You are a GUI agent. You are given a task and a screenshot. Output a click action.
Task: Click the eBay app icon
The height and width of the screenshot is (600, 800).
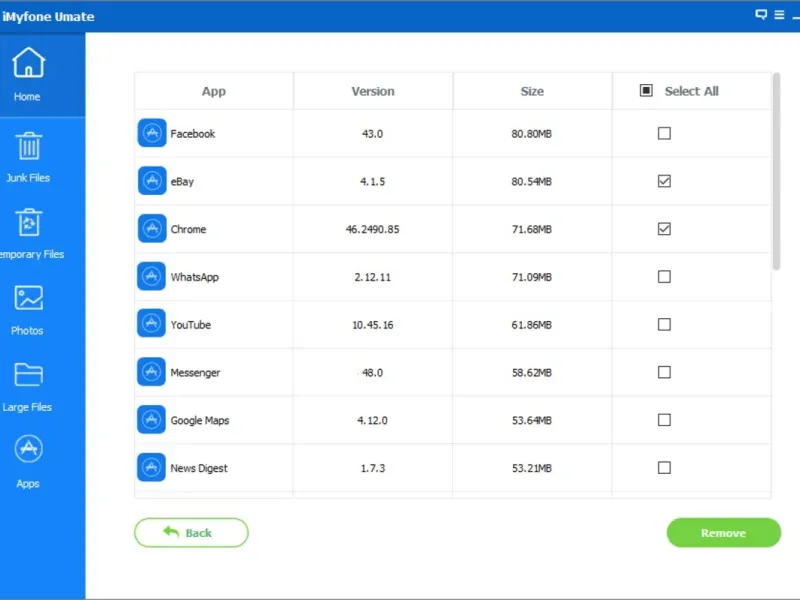pyautogui.click(x=152, y=181)
